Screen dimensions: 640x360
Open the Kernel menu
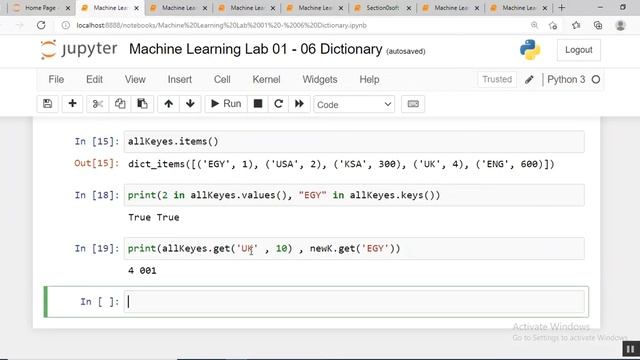266,80
